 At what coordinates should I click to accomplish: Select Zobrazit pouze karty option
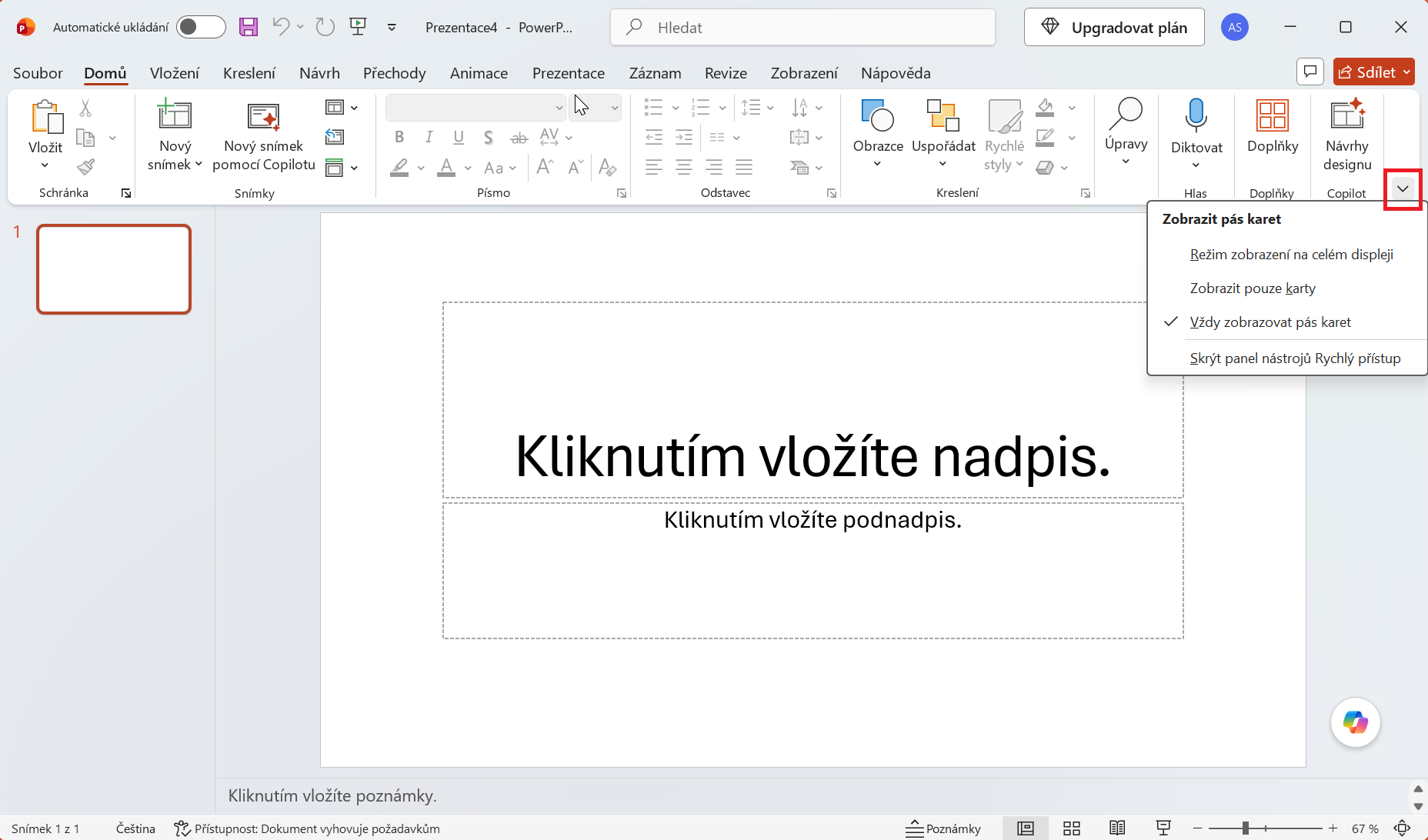1288,288
